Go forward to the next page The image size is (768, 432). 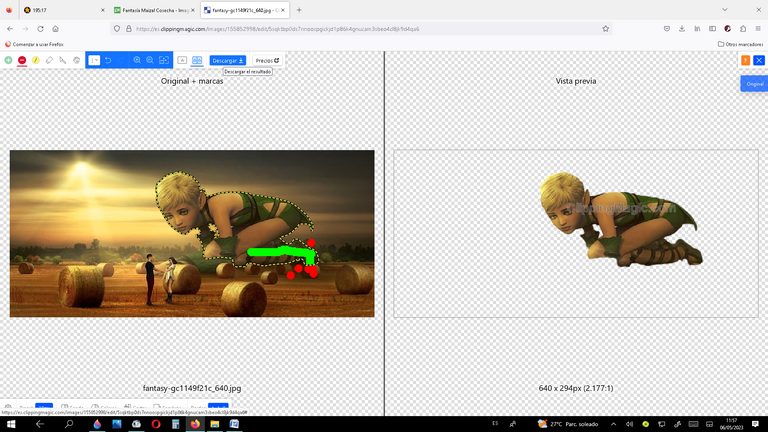pos(25,29)
